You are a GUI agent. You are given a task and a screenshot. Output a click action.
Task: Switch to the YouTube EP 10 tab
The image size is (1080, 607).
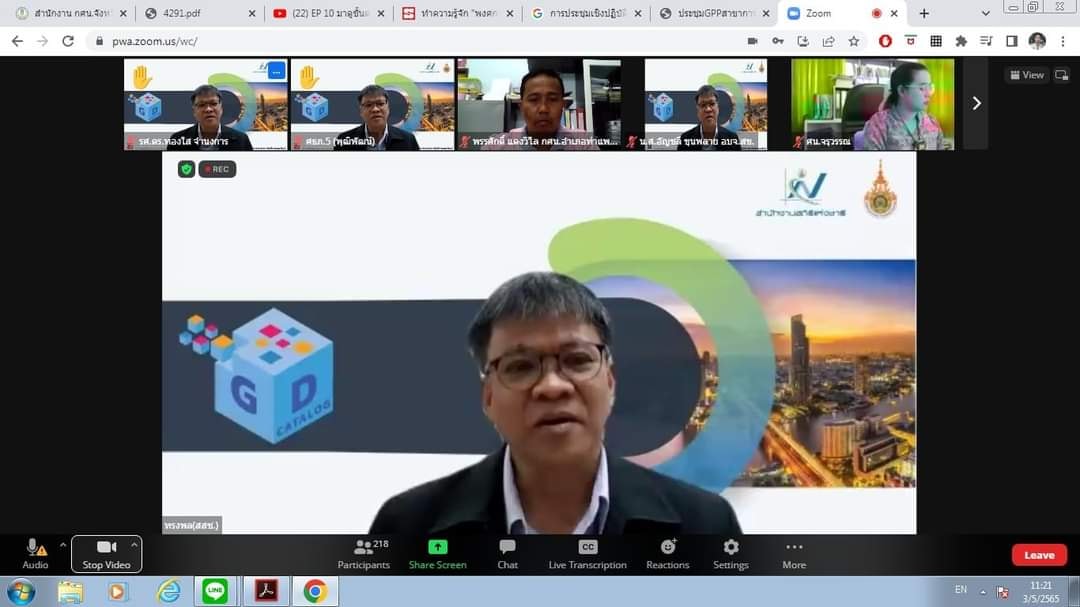[x=321, y=14]
